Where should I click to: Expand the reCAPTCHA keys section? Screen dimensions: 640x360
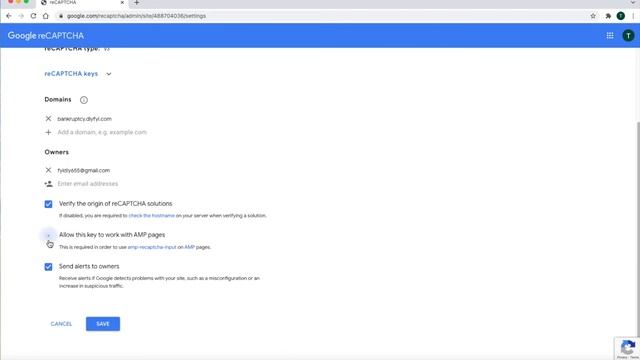(71, 74)
